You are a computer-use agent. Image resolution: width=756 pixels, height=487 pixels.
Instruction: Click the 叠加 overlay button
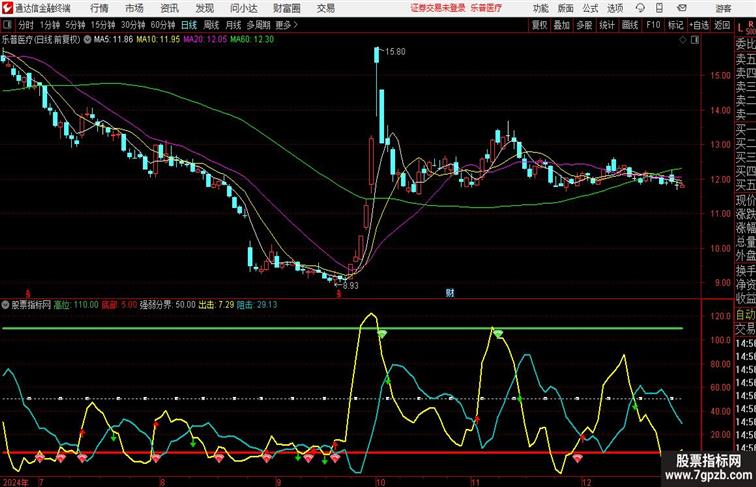click(562, 25)
